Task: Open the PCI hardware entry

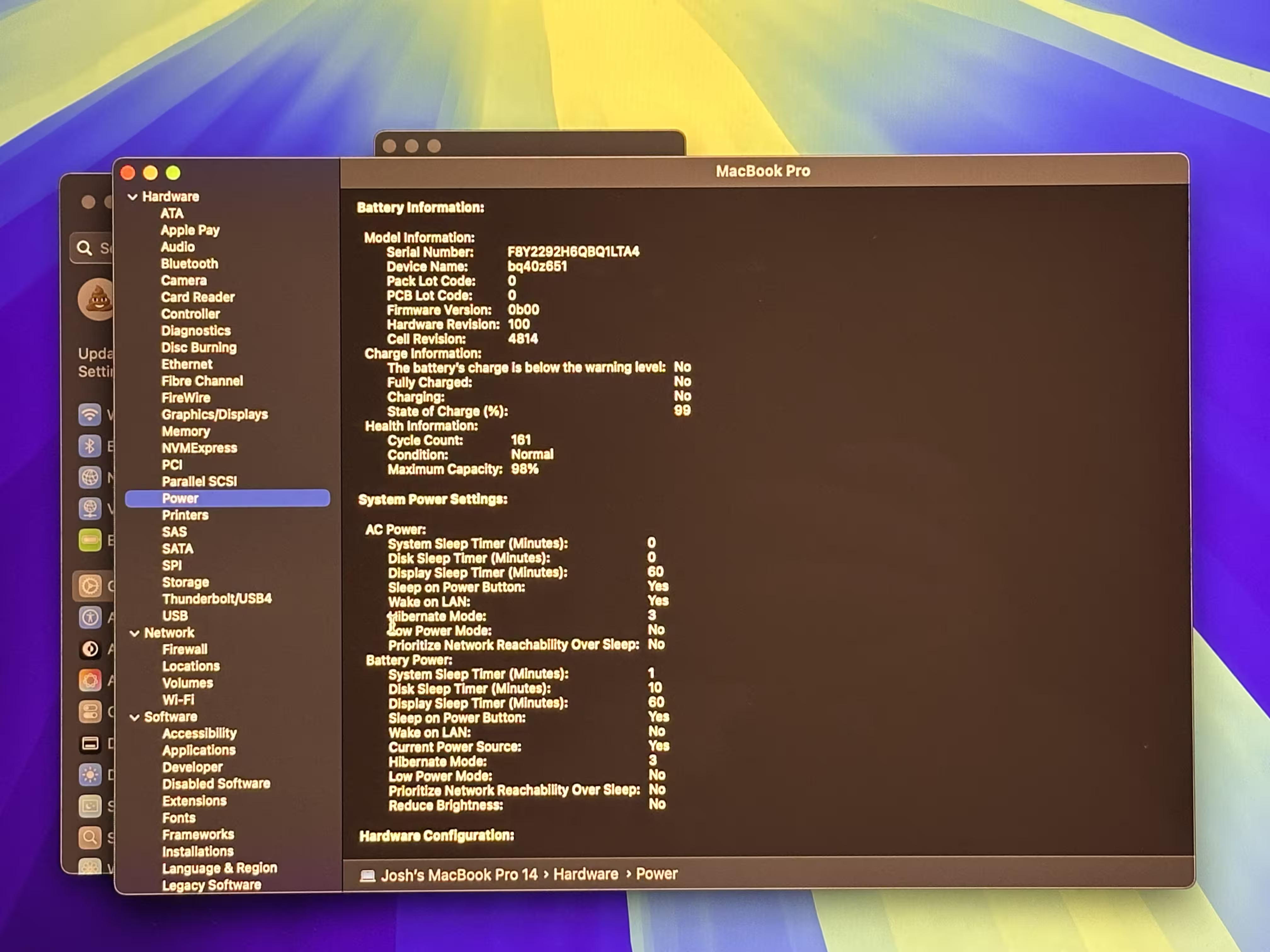Action: (x=172, y=465)
